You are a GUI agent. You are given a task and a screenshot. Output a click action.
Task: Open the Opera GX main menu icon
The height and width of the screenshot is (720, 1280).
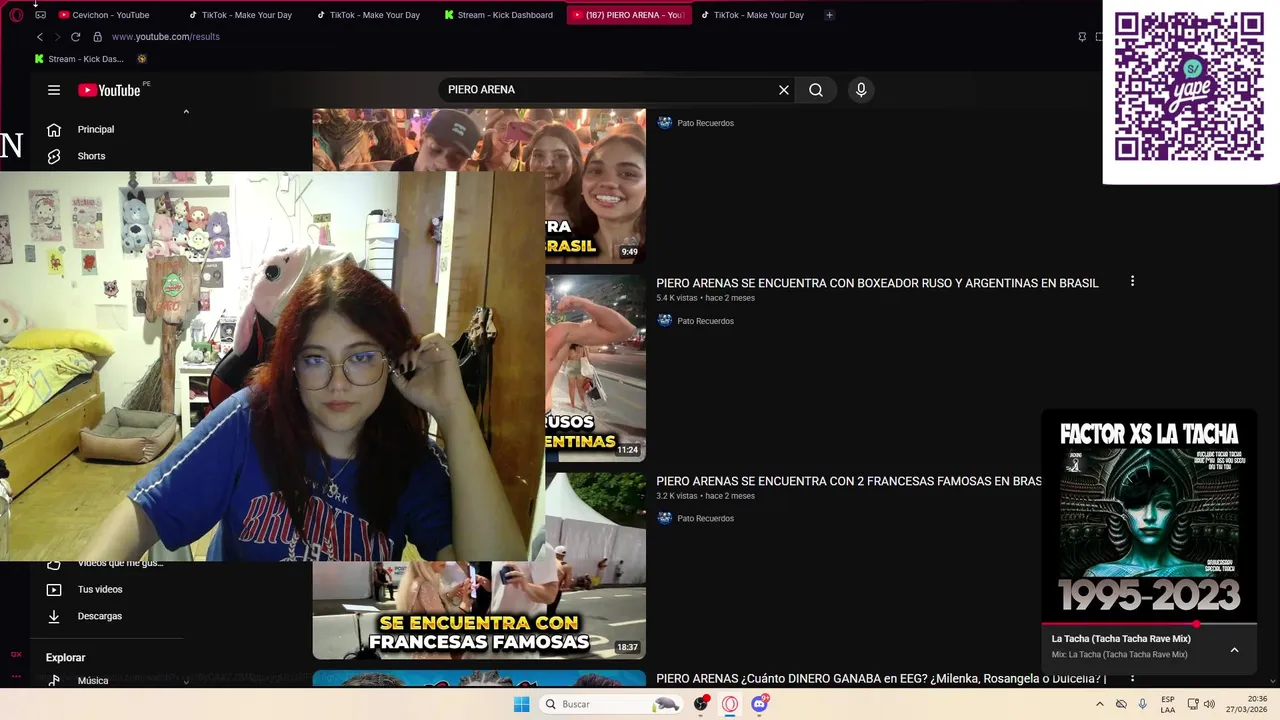tap(16, 15)
